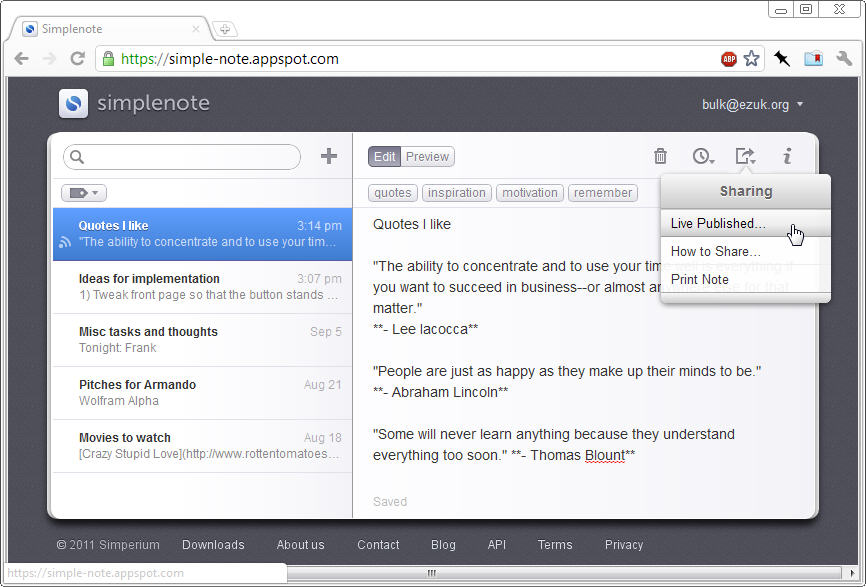Click the browser back arrow

click(22, 59)
